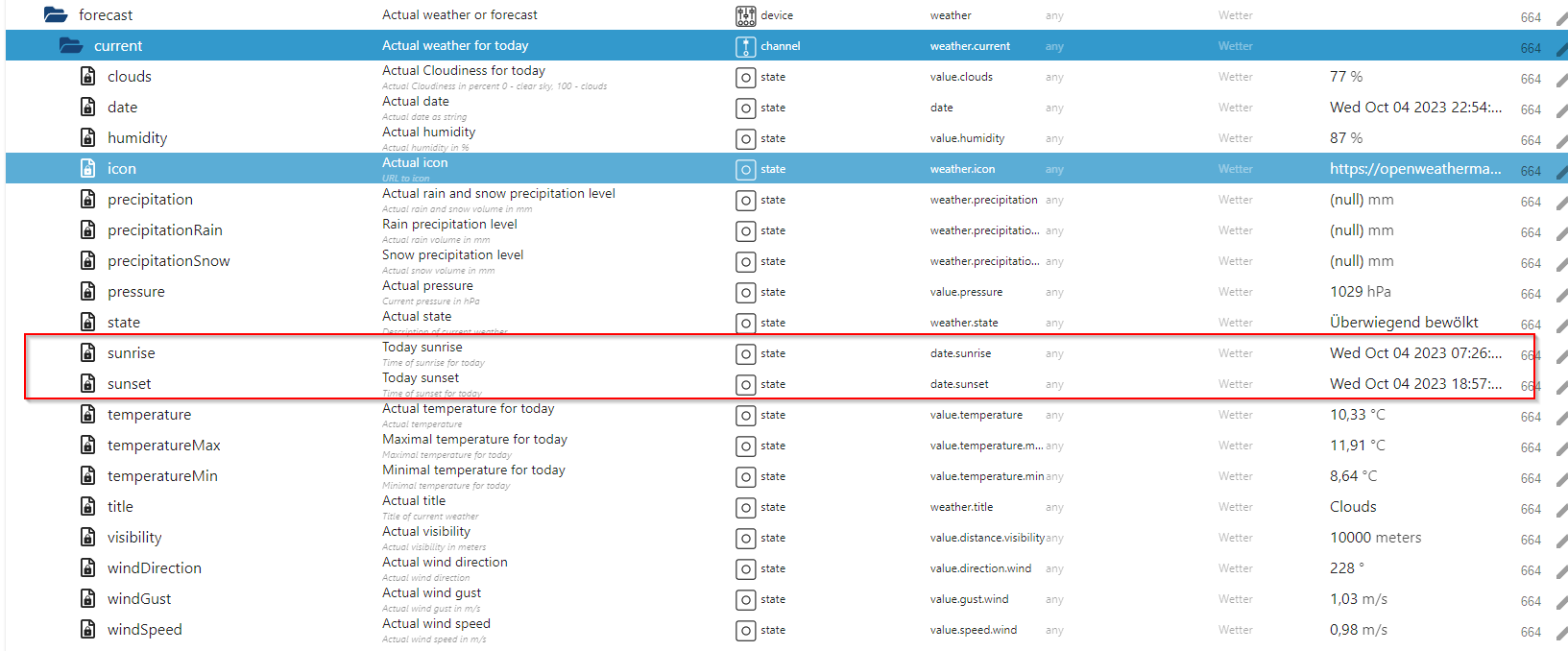Click Maximal temperature for today description
Viewport: 1568px width, 651px height.
coord(474,439)
